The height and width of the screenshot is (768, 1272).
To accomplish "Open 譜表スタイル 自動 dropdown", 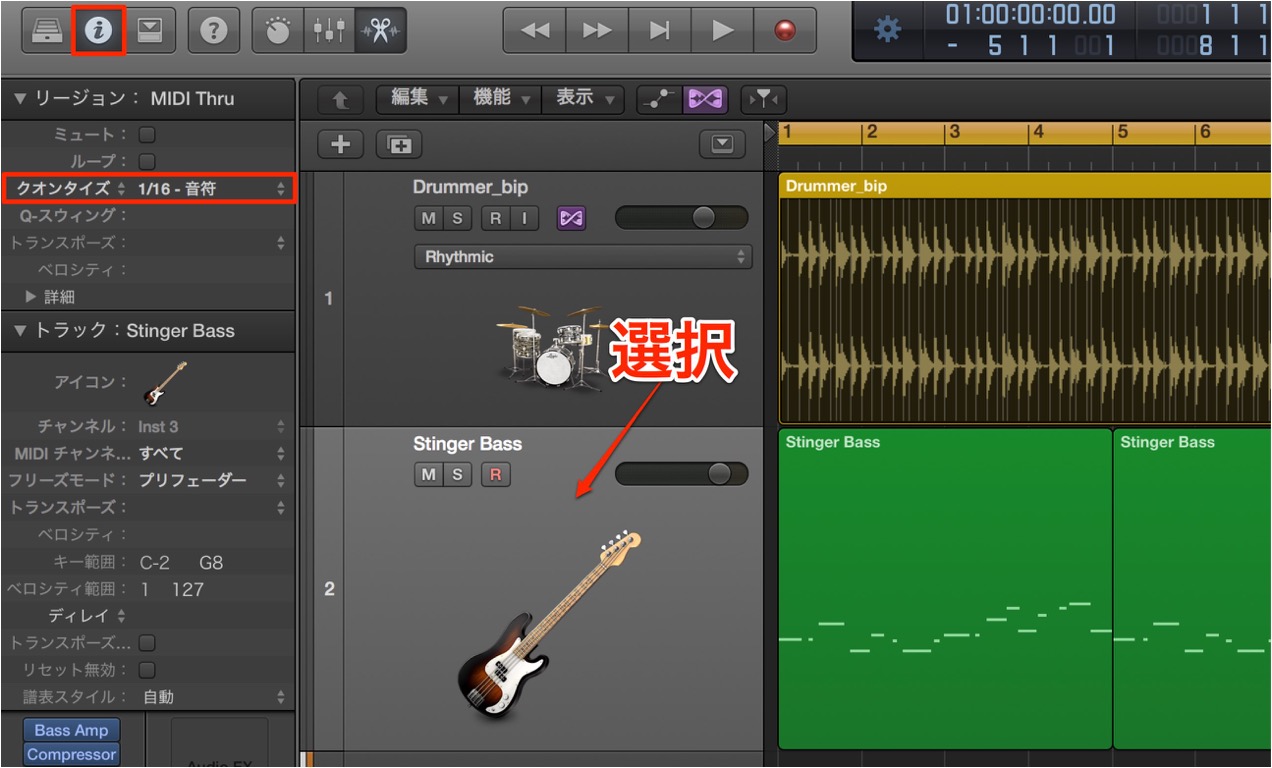I will [x=214, y=697].
